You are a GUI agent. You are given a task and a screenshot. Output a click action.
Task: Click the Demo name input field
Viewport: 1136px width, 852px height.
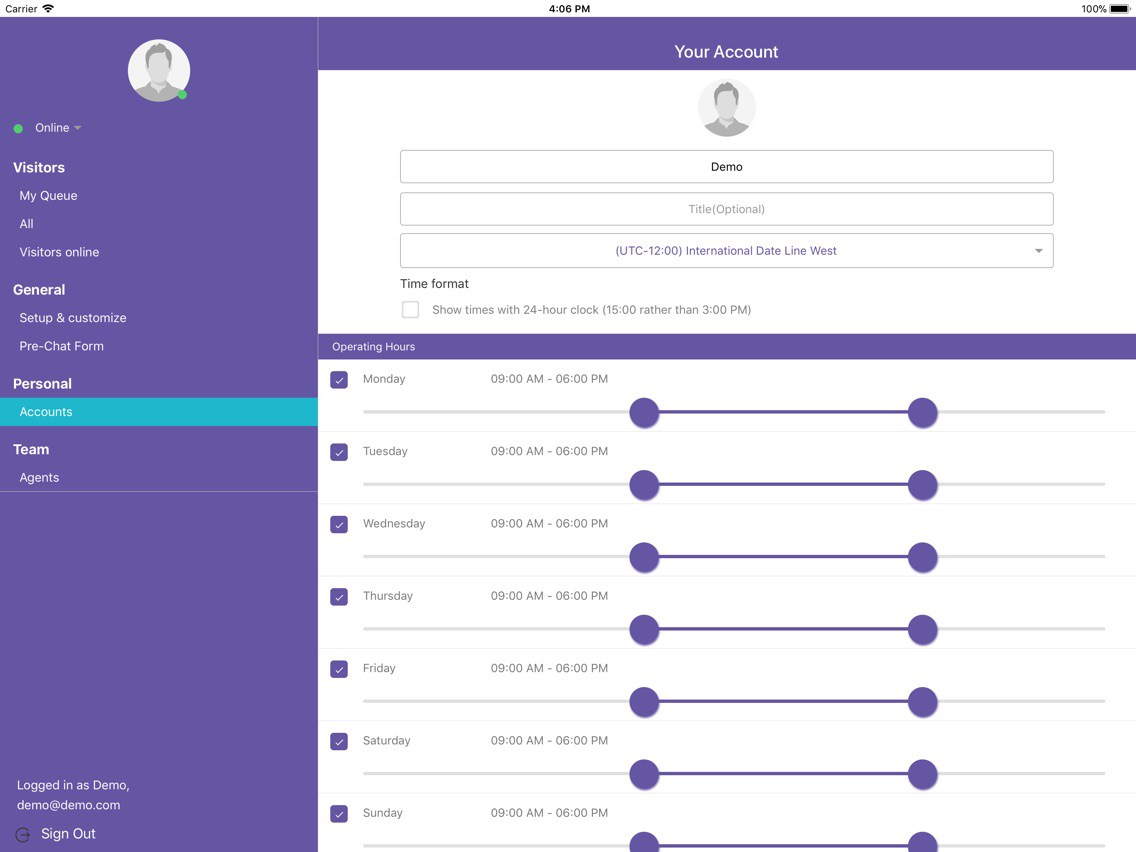click(727, 167)
